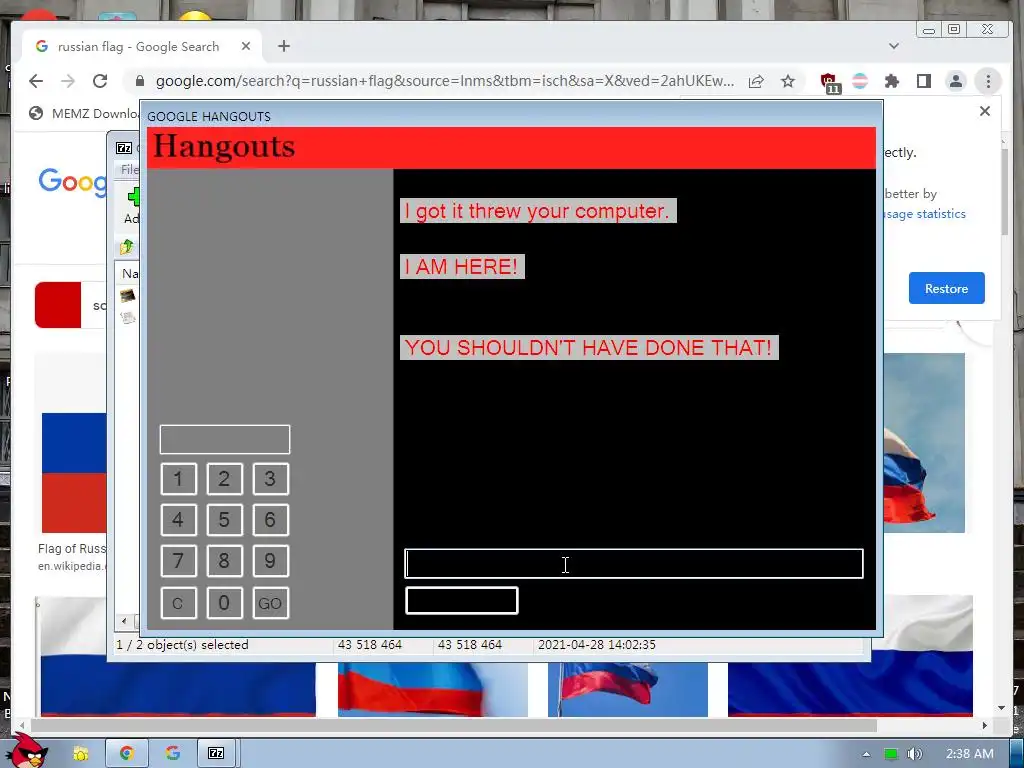Click keypad button 5 in Hangouts window
This screenshot has width=1024, height=768.
click(224, 520)
